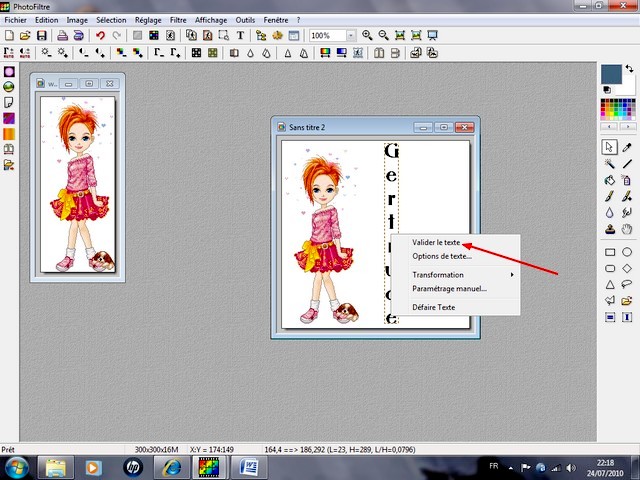
Task: Select the Hand move tool
Action: [627, 229]
